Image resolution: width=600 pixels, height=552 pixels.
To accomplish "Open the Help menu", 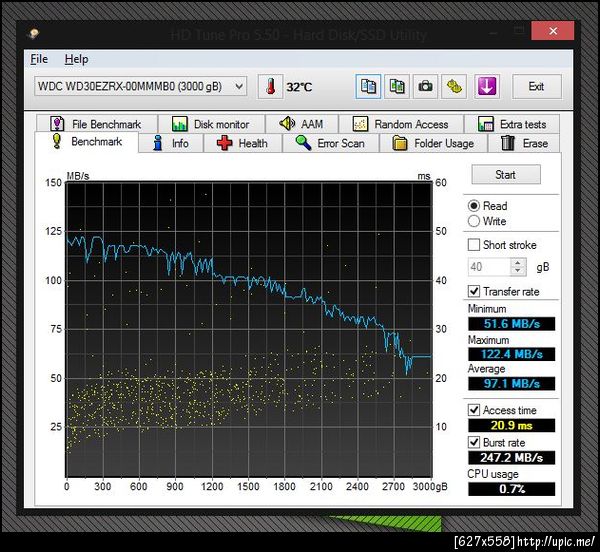I will pos(76,59).
